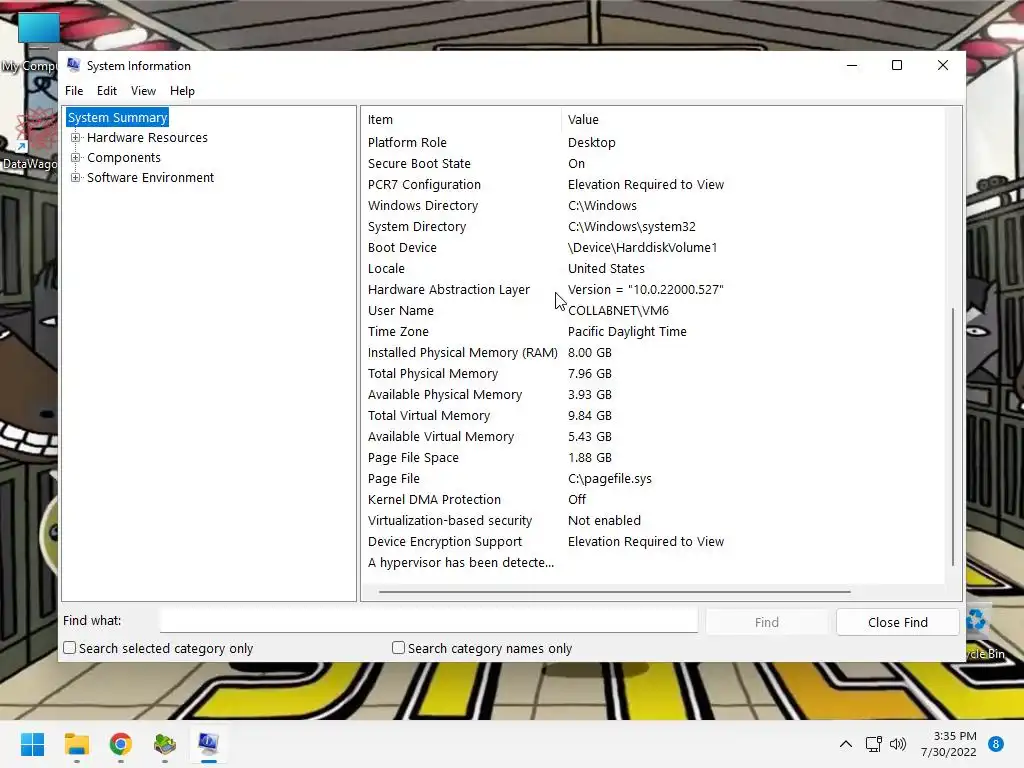
Task: Select the Kernel DMA Protection row
Action: (653, 500)
